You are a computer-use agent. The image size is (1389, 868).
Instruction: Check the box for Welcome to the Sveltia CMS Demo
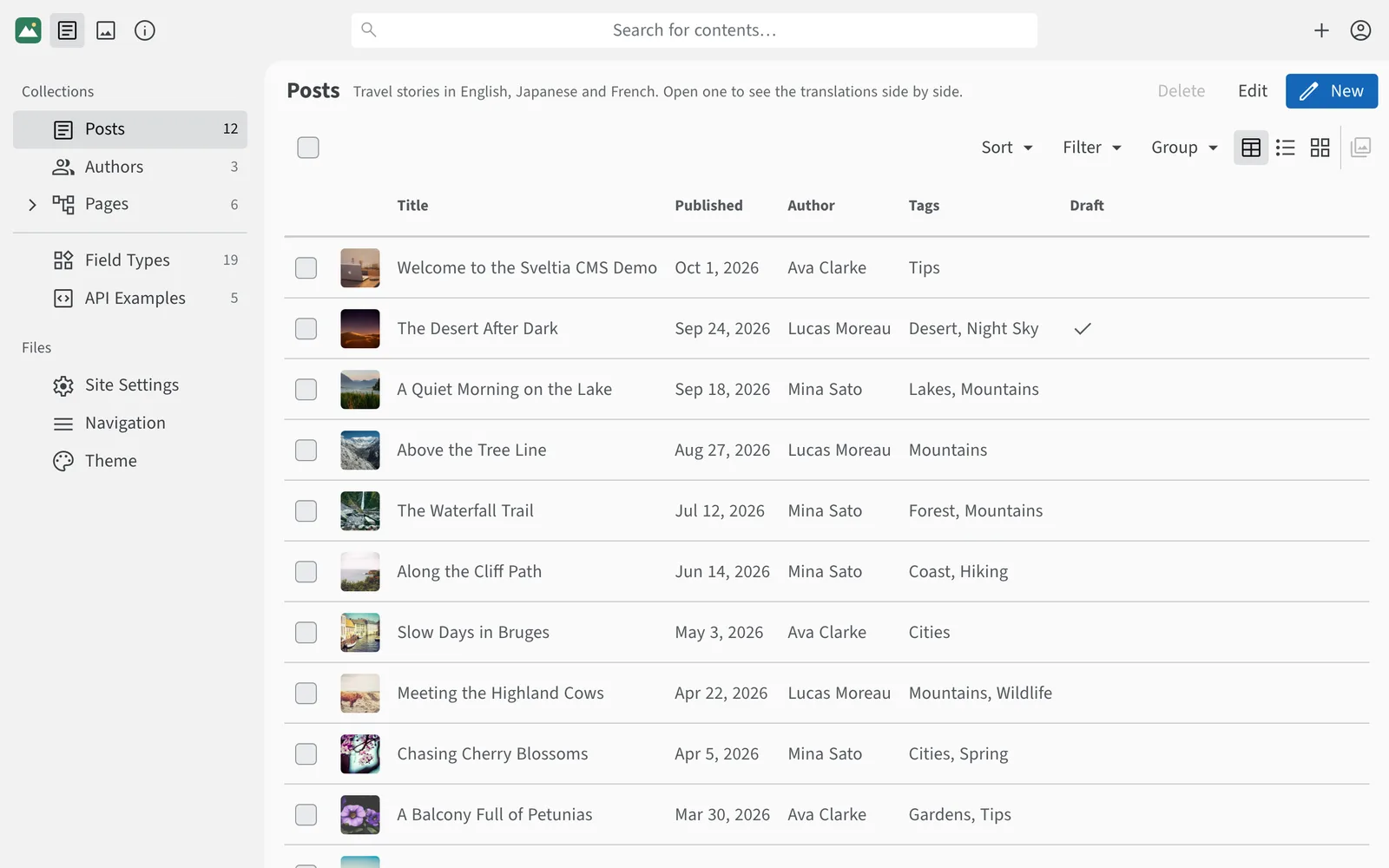pyautogui.click(x=306, y=268)
